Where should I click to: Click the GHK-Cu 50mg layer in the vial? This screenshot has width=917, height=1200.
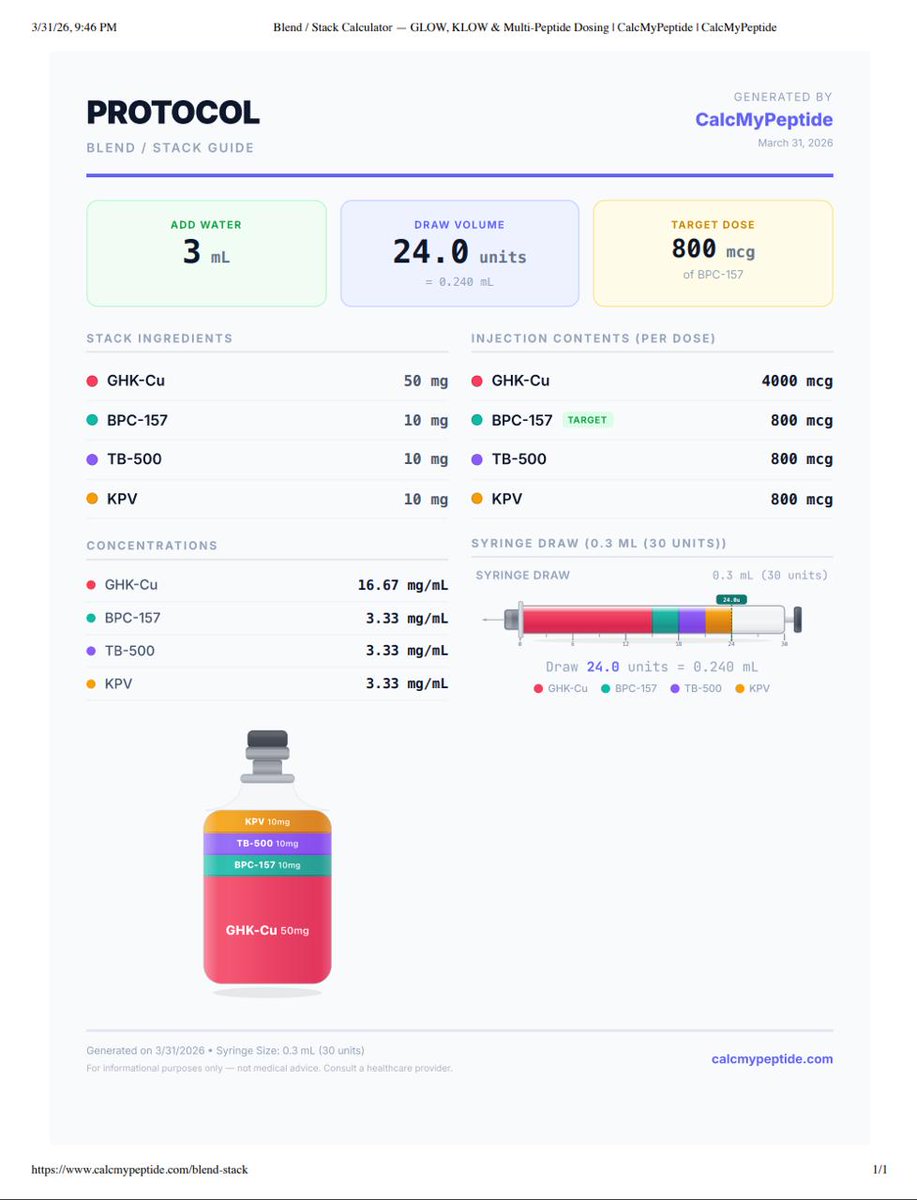(x=267, y=930)
